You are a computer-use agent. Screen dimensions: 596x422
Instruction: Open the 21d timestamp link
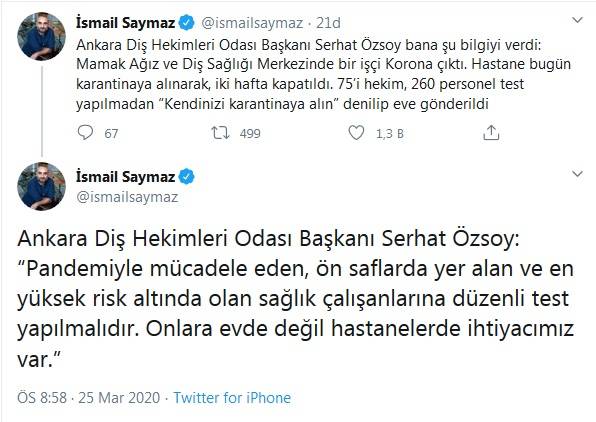(x=328, y=23)
